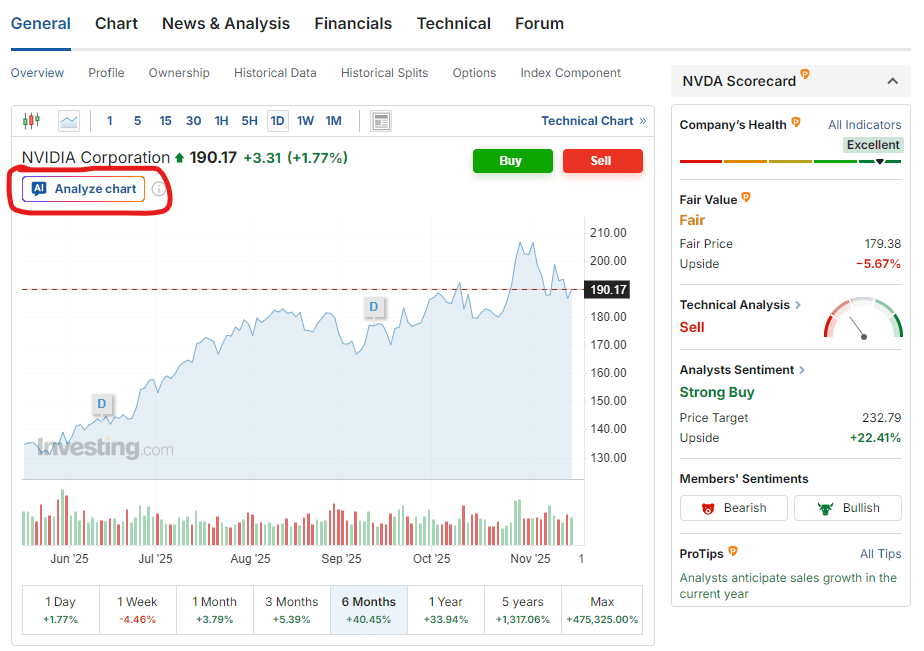Screen dimensions: 924x651
Task: Open the Financials tab
Action: click(x=353, y=23)
